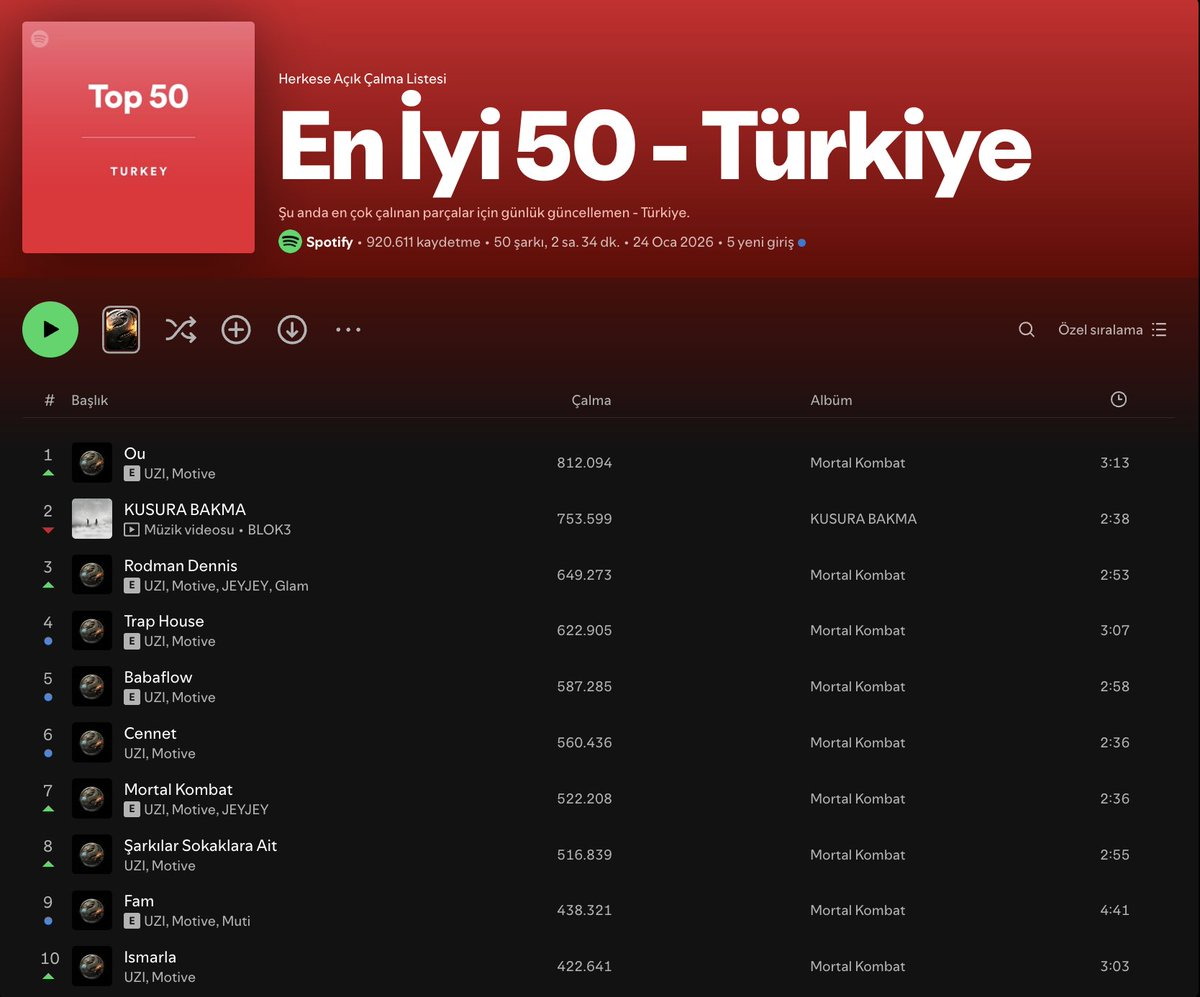
Task: Click the blue dot next to 5 yeni giriş
Action: 802,243
